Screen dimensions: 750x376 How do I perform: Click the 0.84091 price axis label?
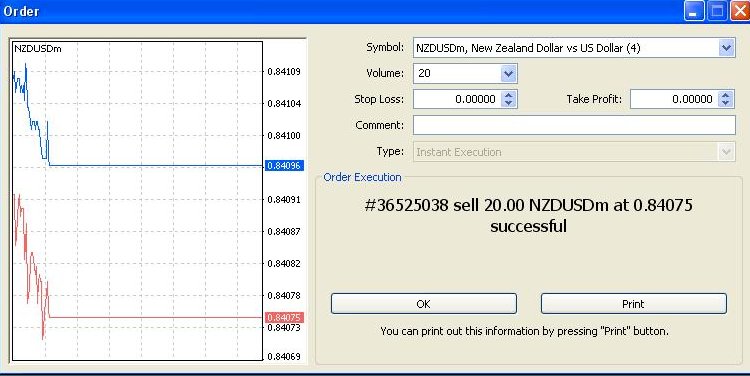[284, 199]
